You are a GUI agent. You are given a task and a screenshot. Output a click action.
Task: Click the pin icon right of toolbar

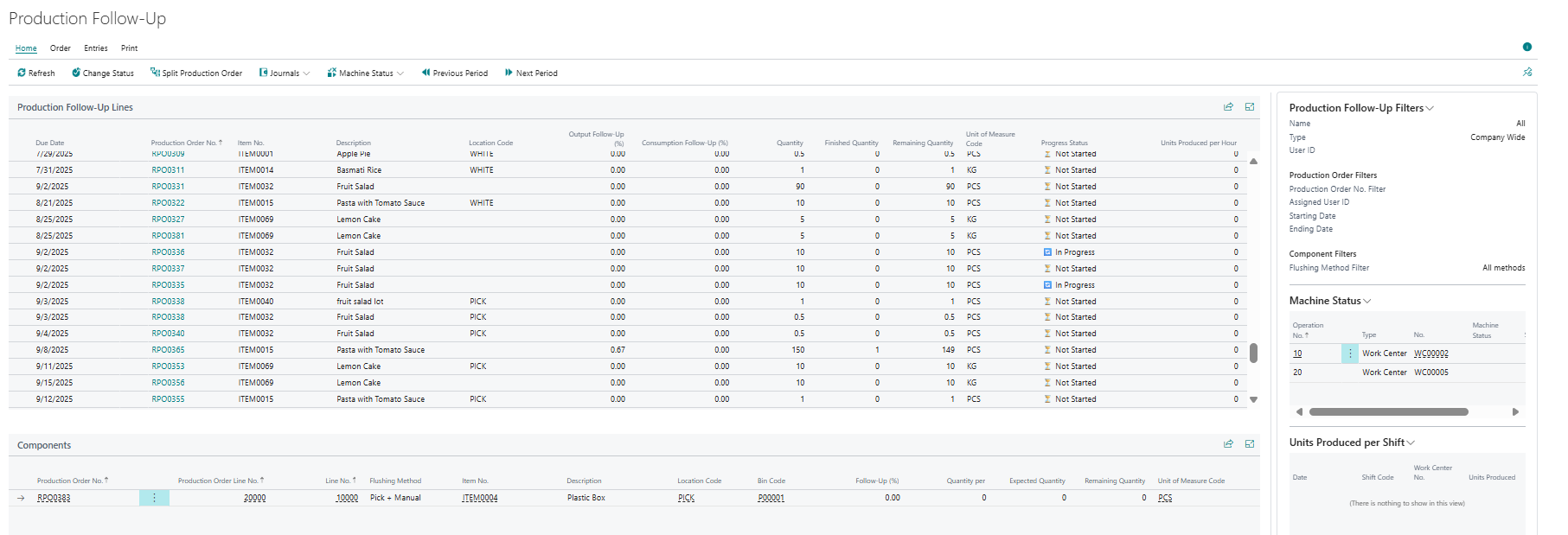click(x=1527, y=73)
